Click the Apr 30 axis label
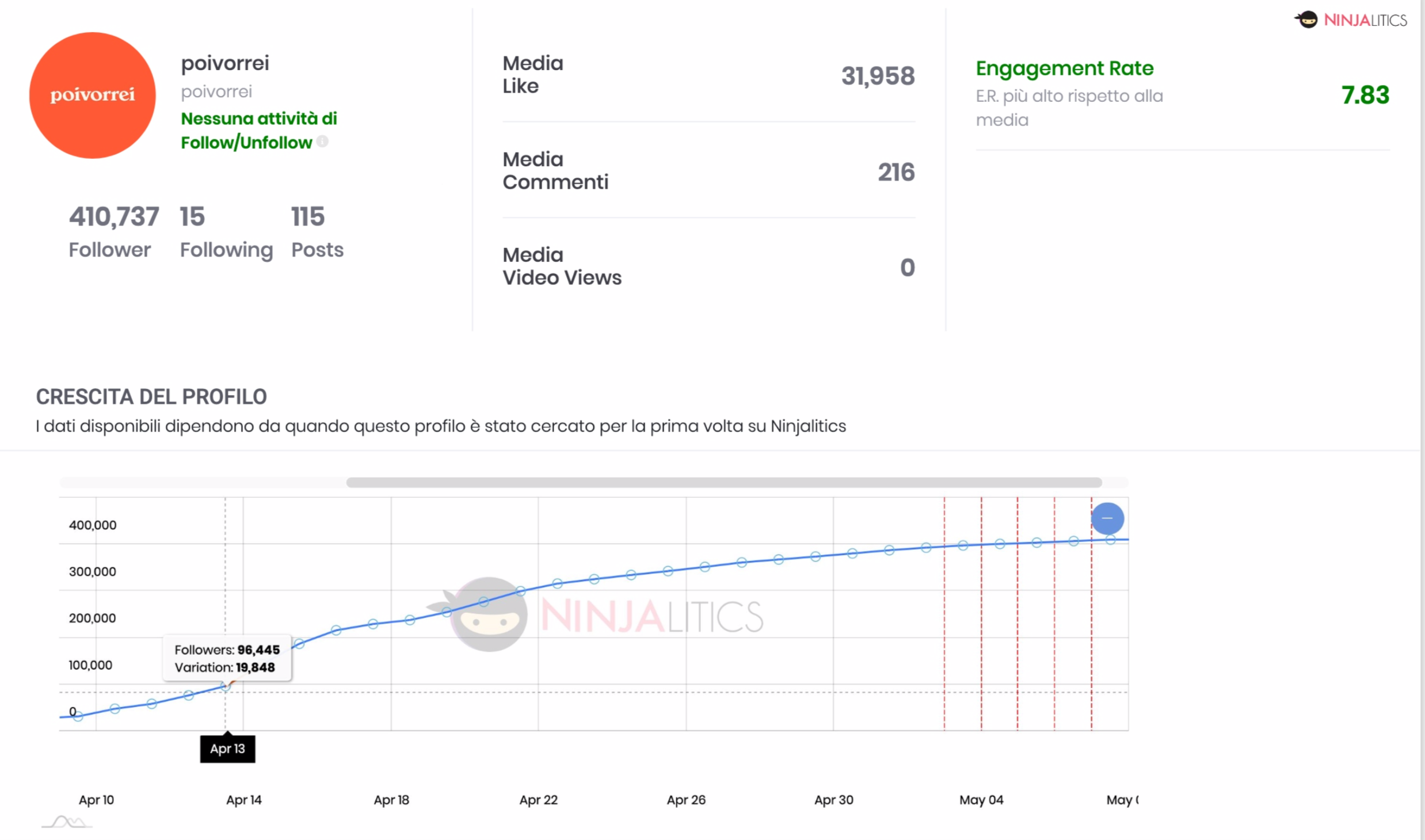Viewport: 1425px width, 840px height. [833, 800]
